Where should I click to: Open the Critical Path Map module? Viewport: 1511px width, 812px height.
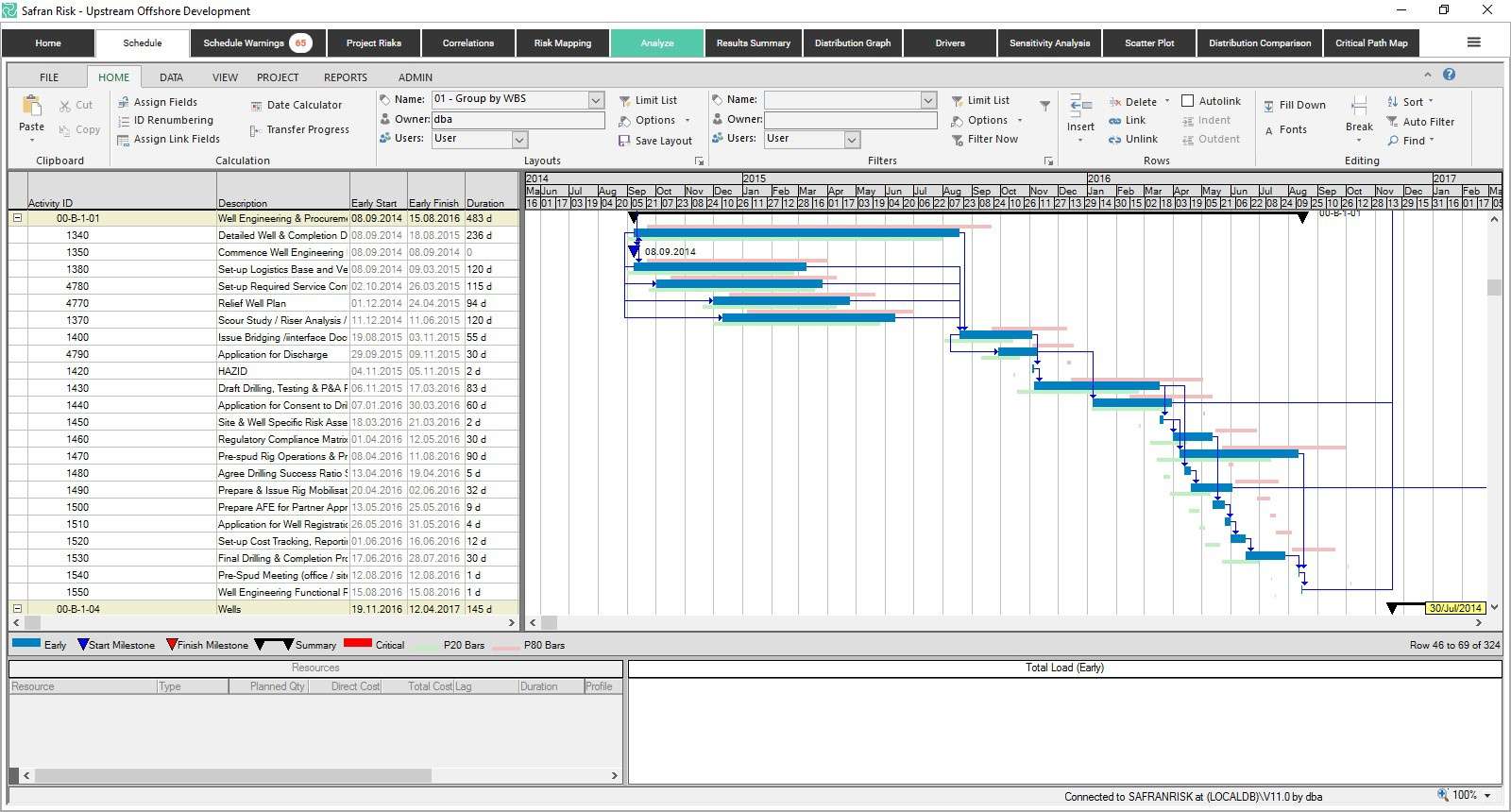(1371, 43)
